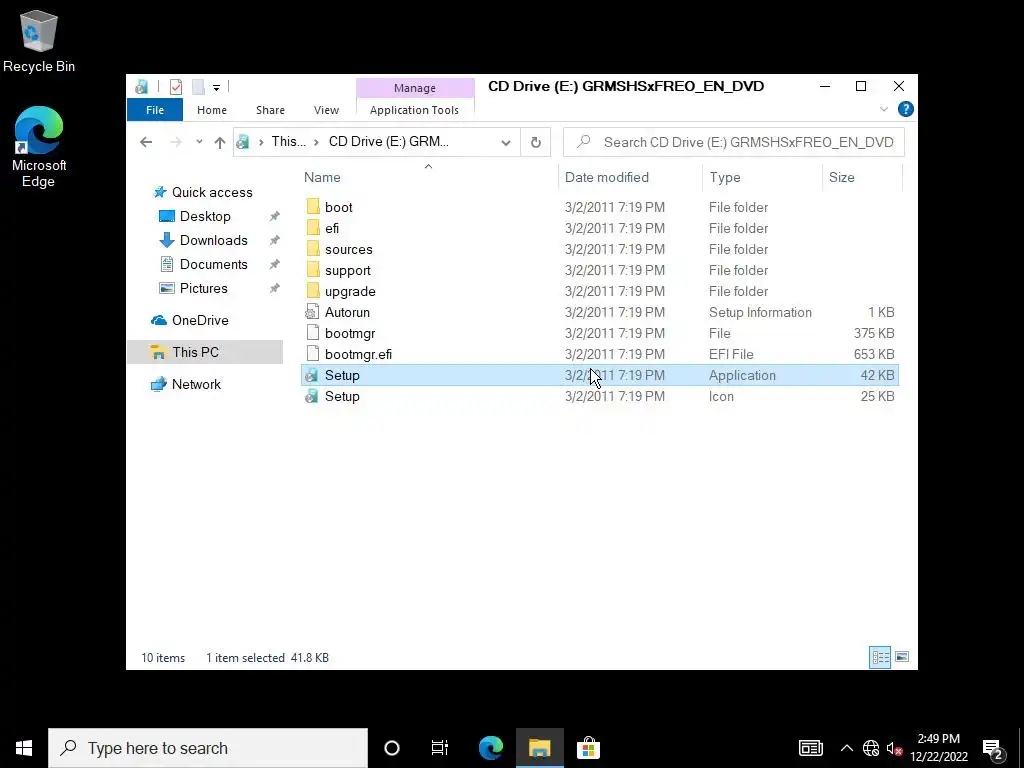
Task: Click the Search CD Drive search box
Action: tap(733, 142)
